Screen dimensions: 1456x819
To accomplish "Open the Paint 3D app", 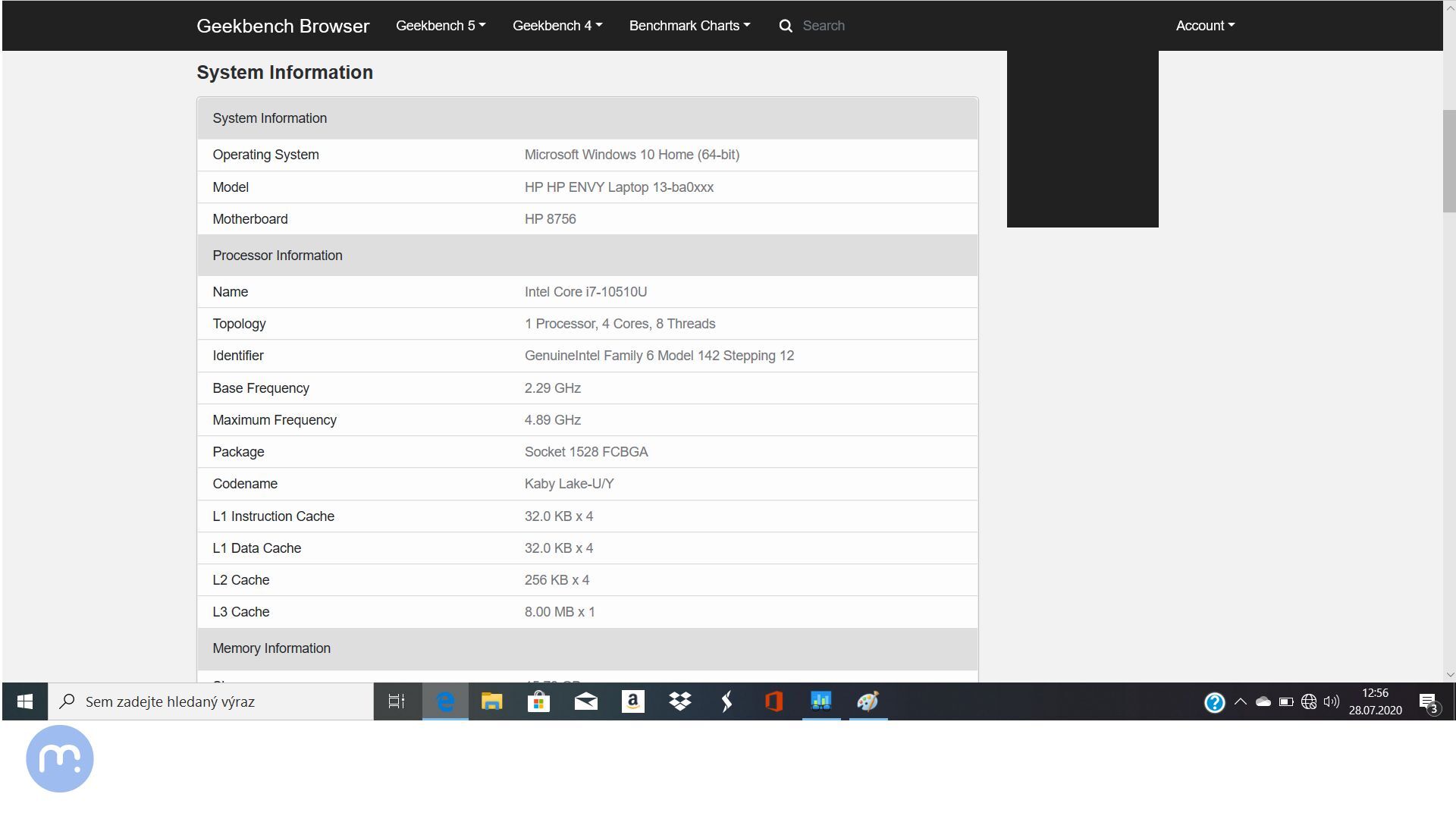I will tap(868, 701).
